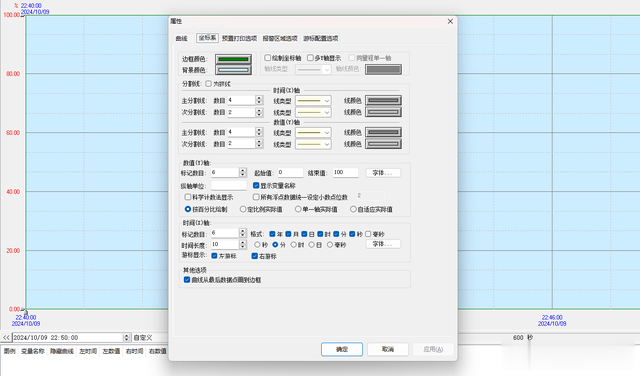Pick the light blue 背景颜色 swatch

click(x=233, y=70)
